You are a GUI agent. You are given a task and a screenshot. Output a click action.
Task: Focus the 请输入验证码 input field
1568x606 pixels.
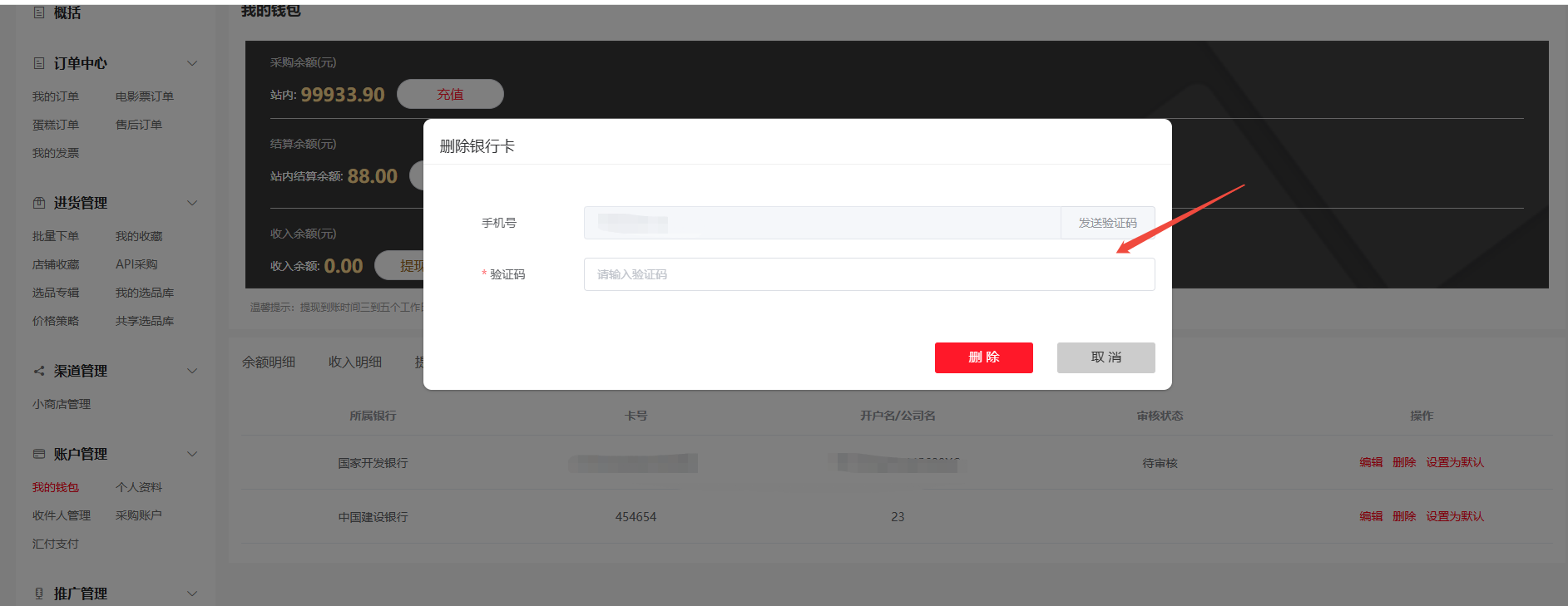pyautogui.click(x=869, y=274)
